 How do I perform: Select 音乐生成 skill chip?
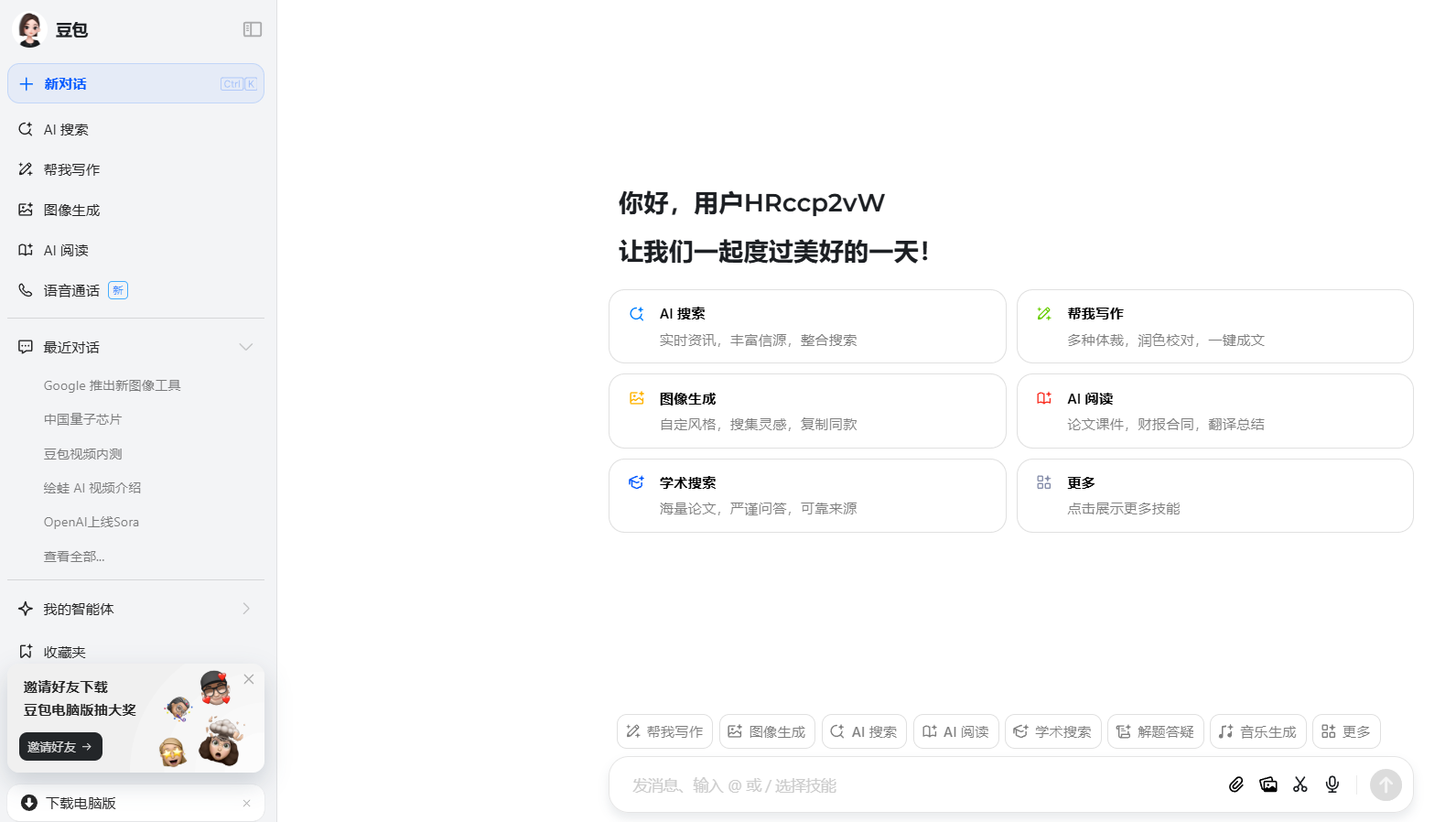1257,731
